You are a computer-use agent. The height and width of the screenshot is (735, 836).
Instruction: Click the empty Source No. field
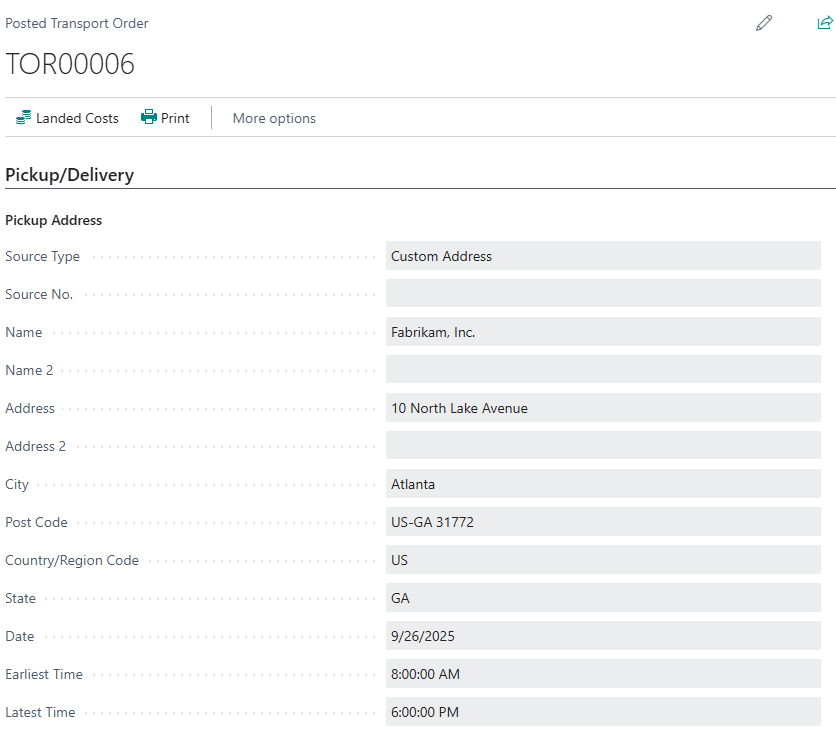[x=603, y=294]
